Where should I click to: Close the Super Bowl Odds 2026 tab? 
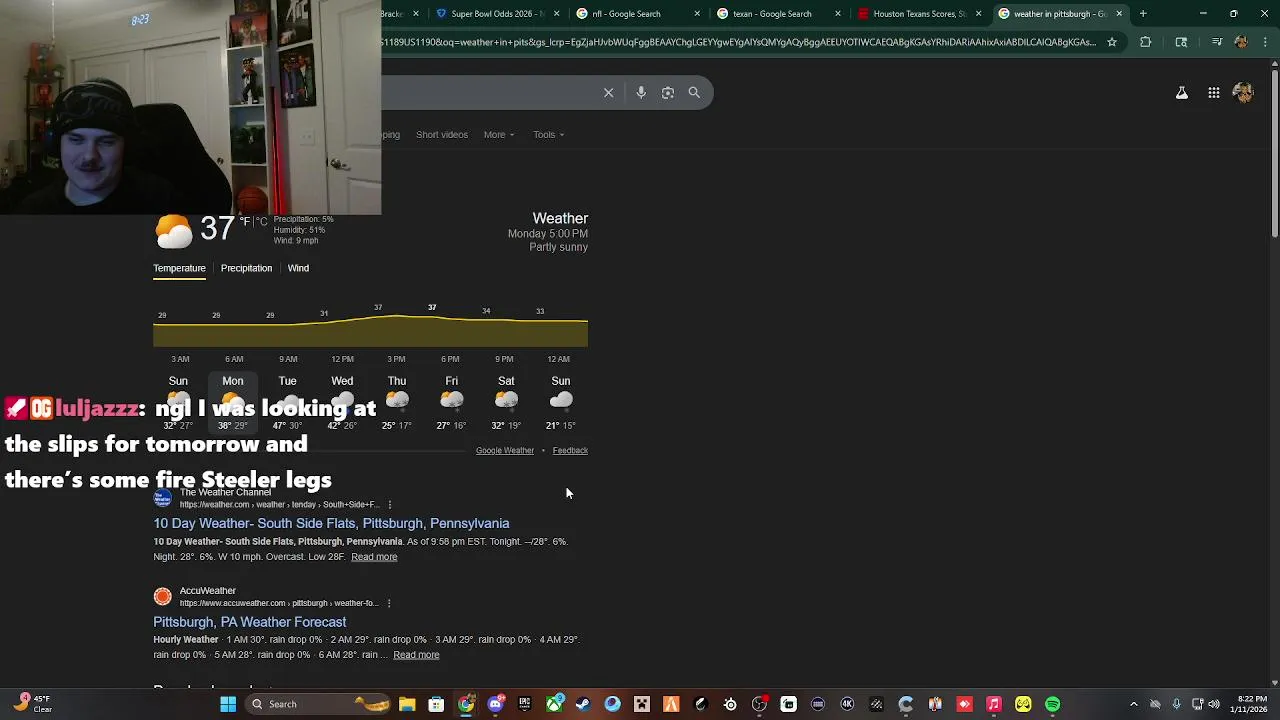(557, 14)
